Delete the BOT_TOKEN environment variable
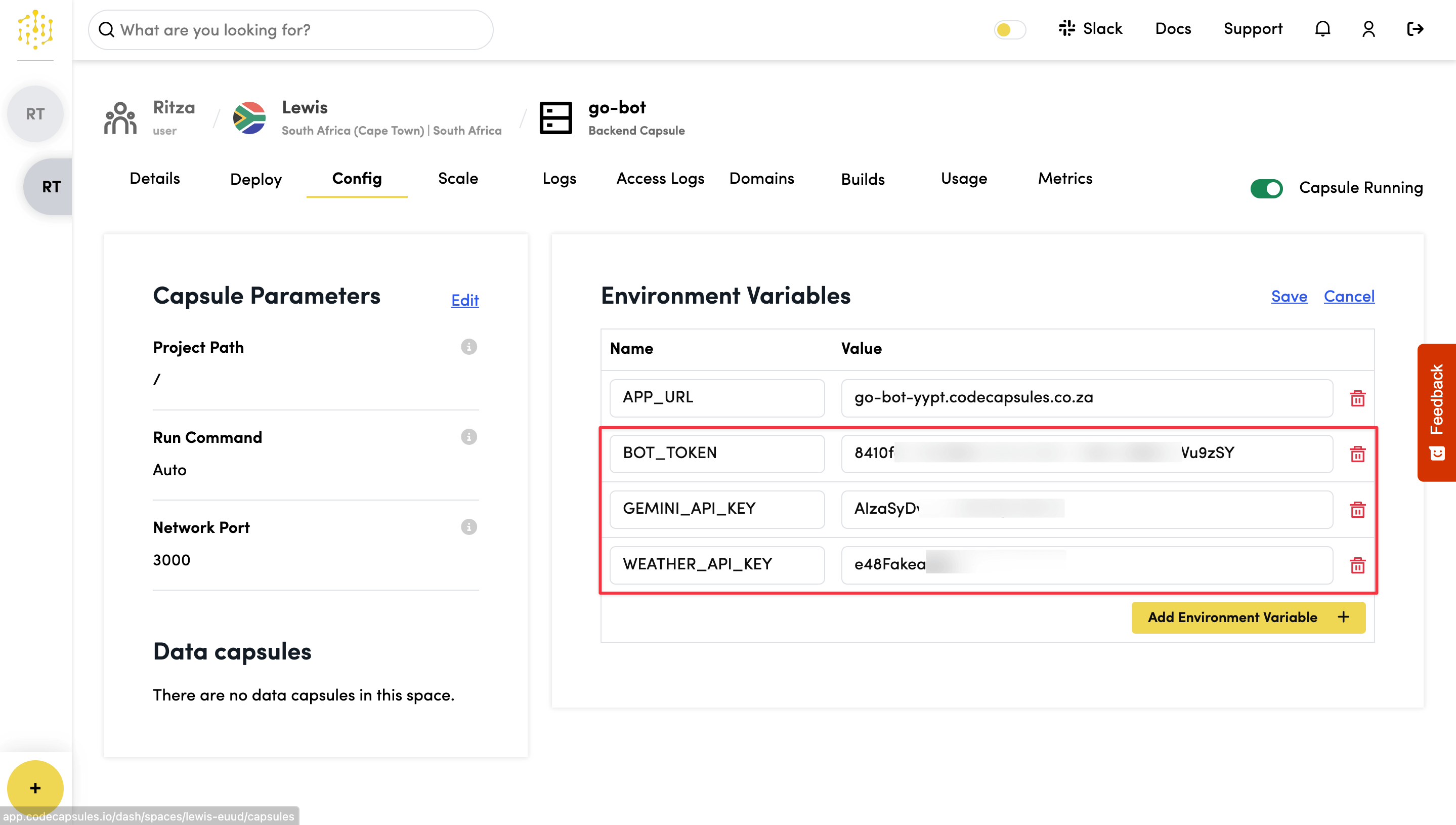The width and height of the screenshot is (1456, 825). click(x=1357, y=453)
